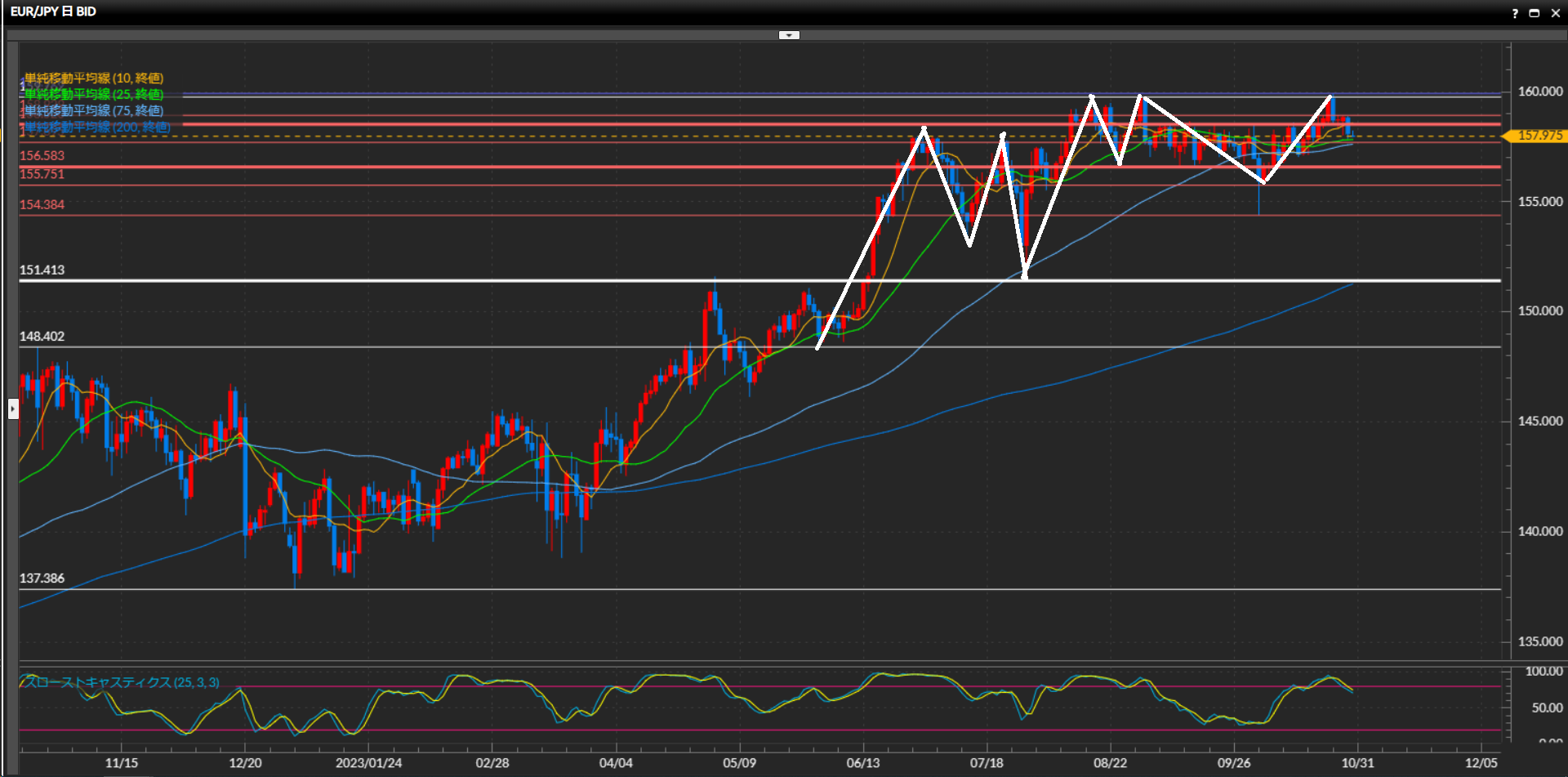Select the 75-period 単純移動平均線 label
The height and width of the screenshot is (777, 1568).
tap(94, 111)
